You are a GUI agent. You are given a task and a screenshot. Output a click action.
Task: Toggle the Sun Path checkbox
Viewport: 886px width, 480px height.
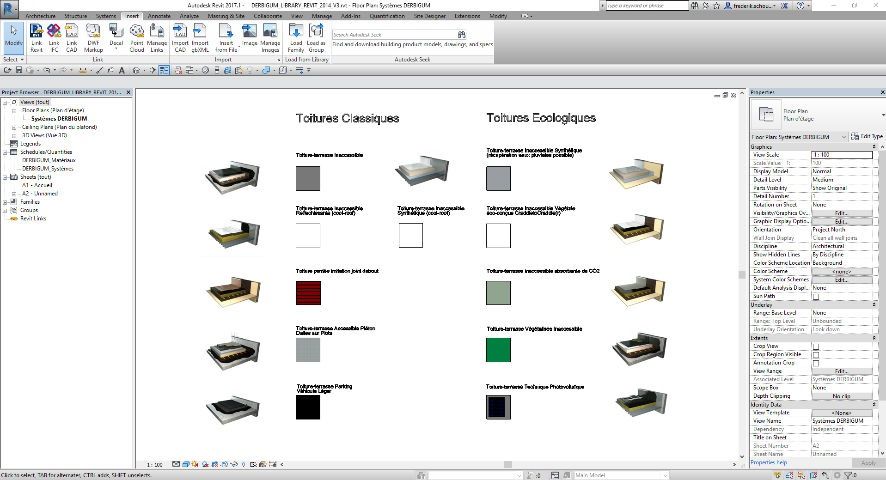(x=815, y=296)
